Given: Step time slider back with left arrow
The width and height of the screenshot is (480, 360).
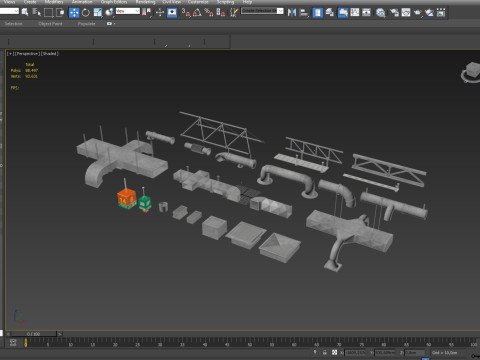Looking at the screenshot, I should click(8, 334).
